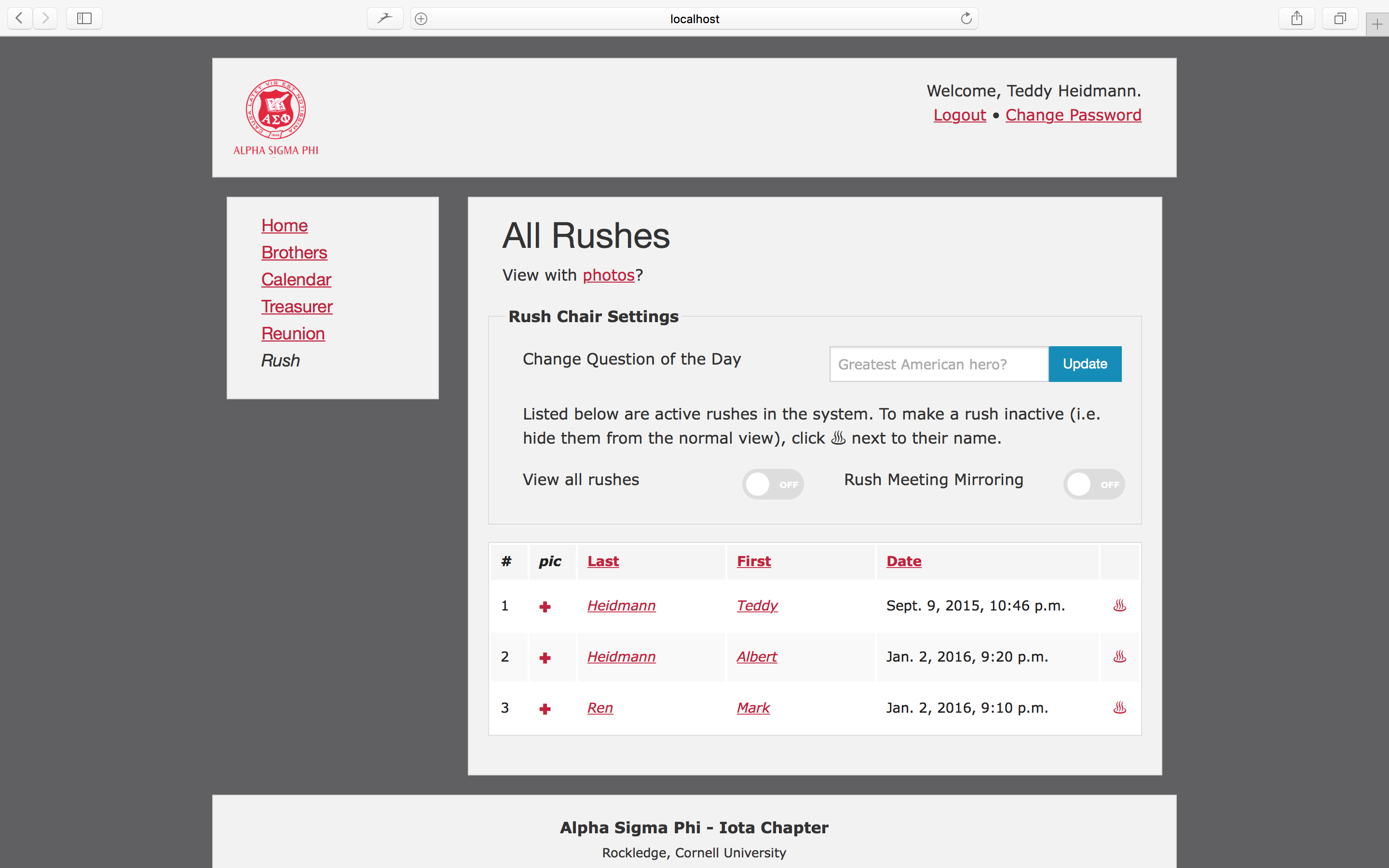Click the localhost address bar

click(x=694, y=18)
